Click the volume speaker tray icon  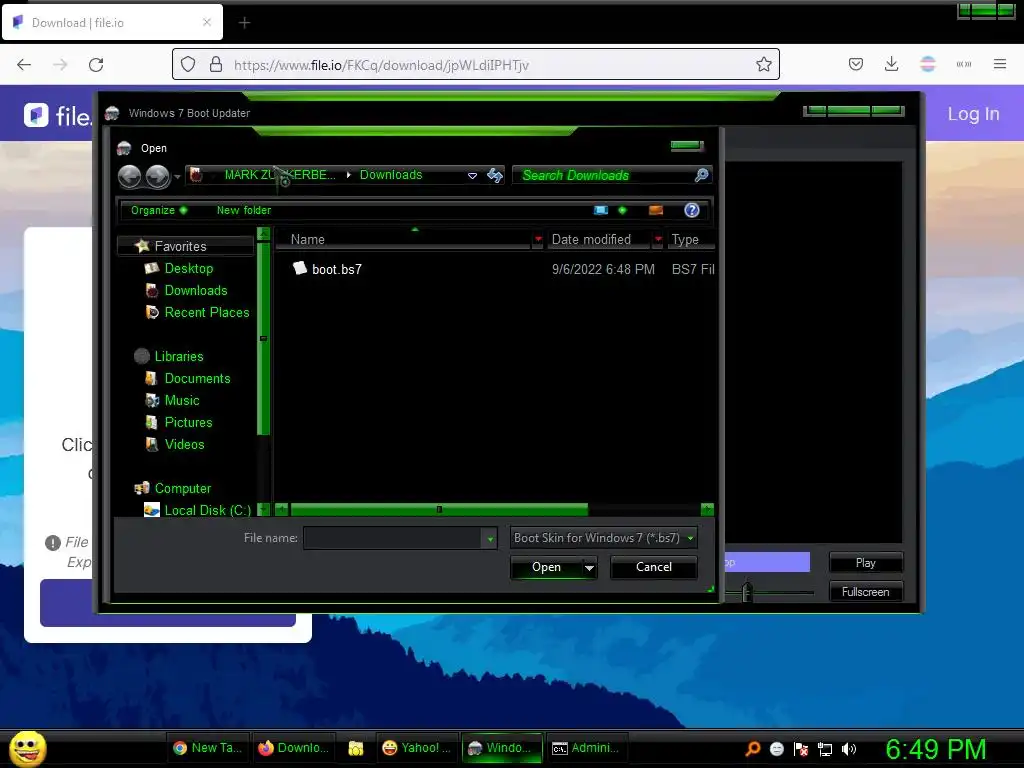[848, 749]
